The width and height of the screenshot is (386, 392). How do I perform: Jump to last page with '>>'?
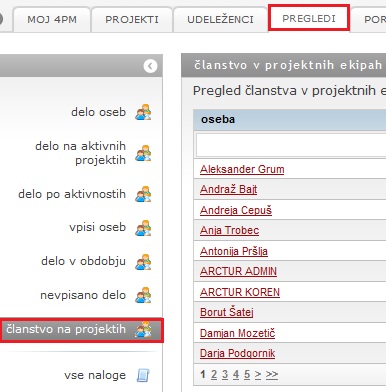pyautogui.click(x=272, y=375)
